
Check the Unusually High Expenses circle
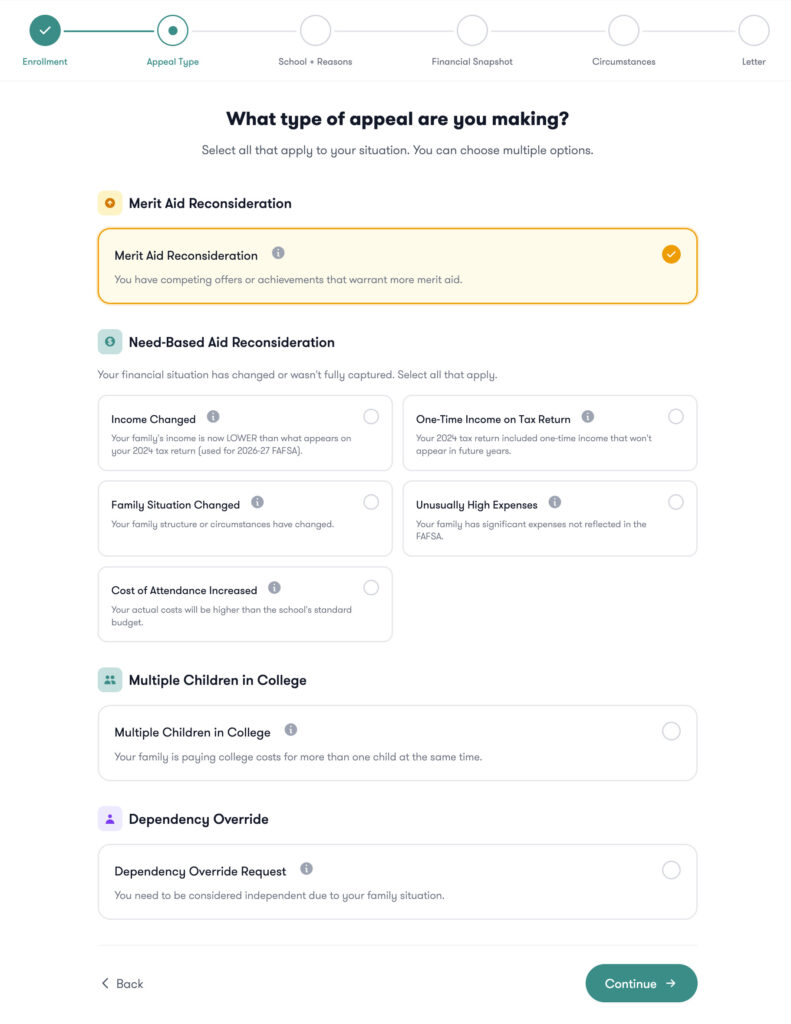676,502
